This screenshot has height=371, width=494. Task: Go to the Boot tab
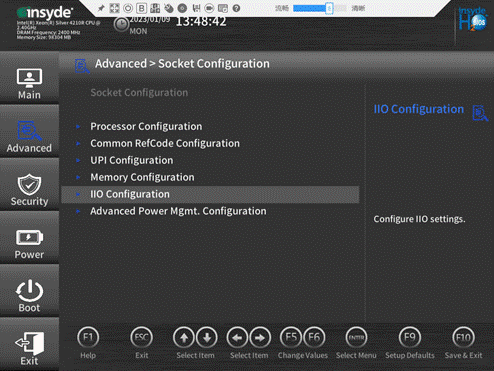(x=29, y=296)
